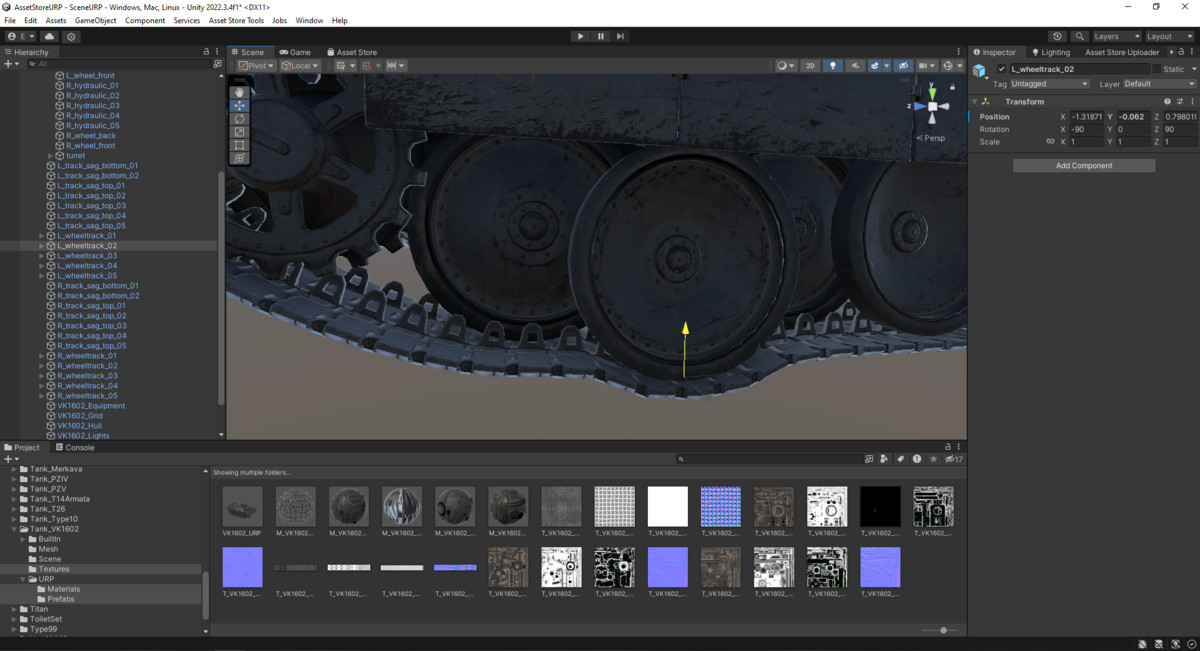Adjust the Project thumbnail size slider

[942, 630]
